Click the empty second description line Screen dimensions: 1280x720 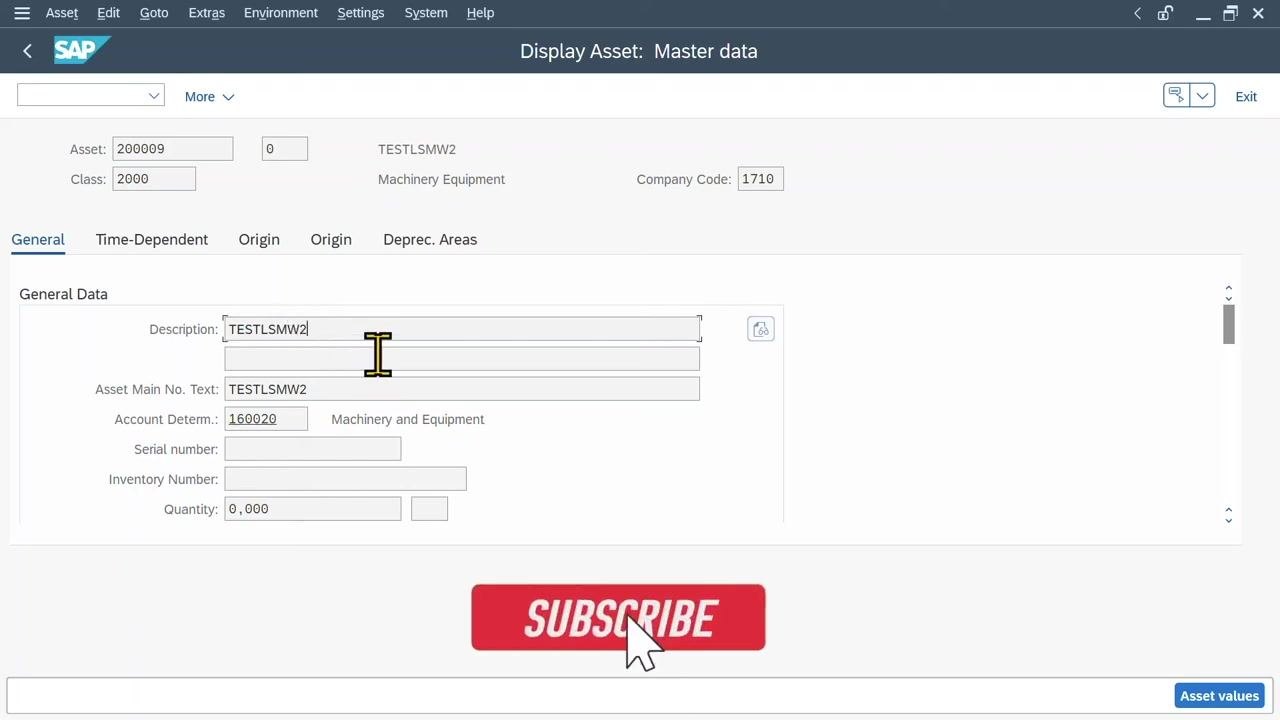[x=462, y=359]
